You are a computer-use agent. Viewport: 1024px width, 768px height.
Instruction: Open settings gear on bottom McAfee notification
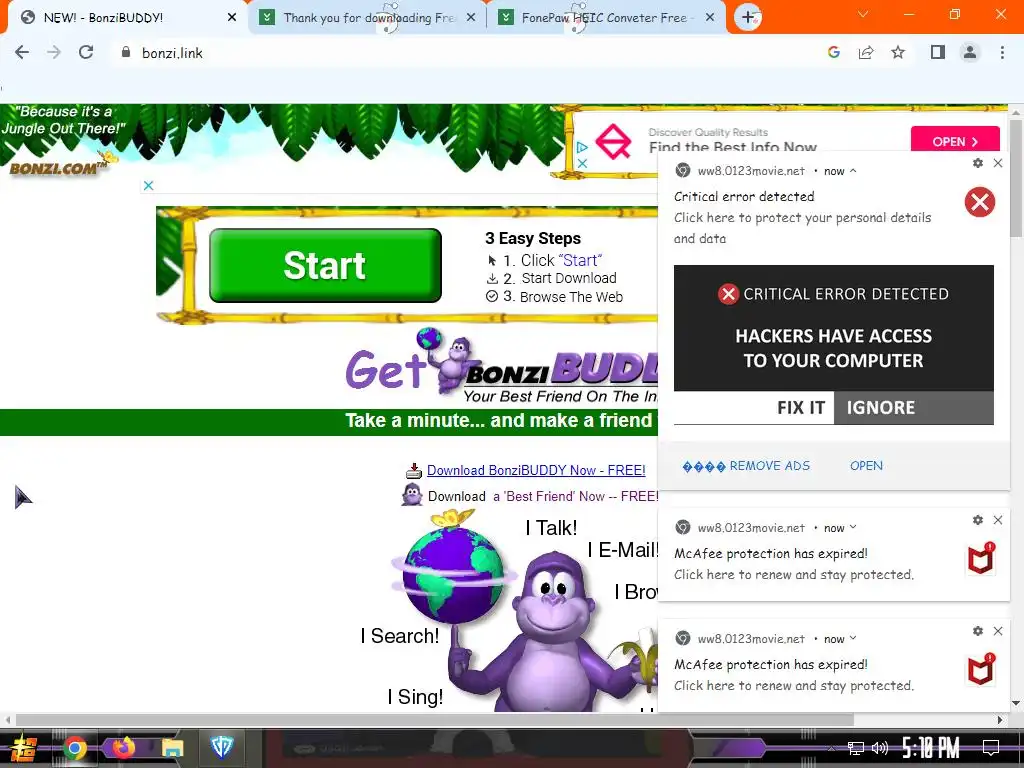(x=978, y=631)
